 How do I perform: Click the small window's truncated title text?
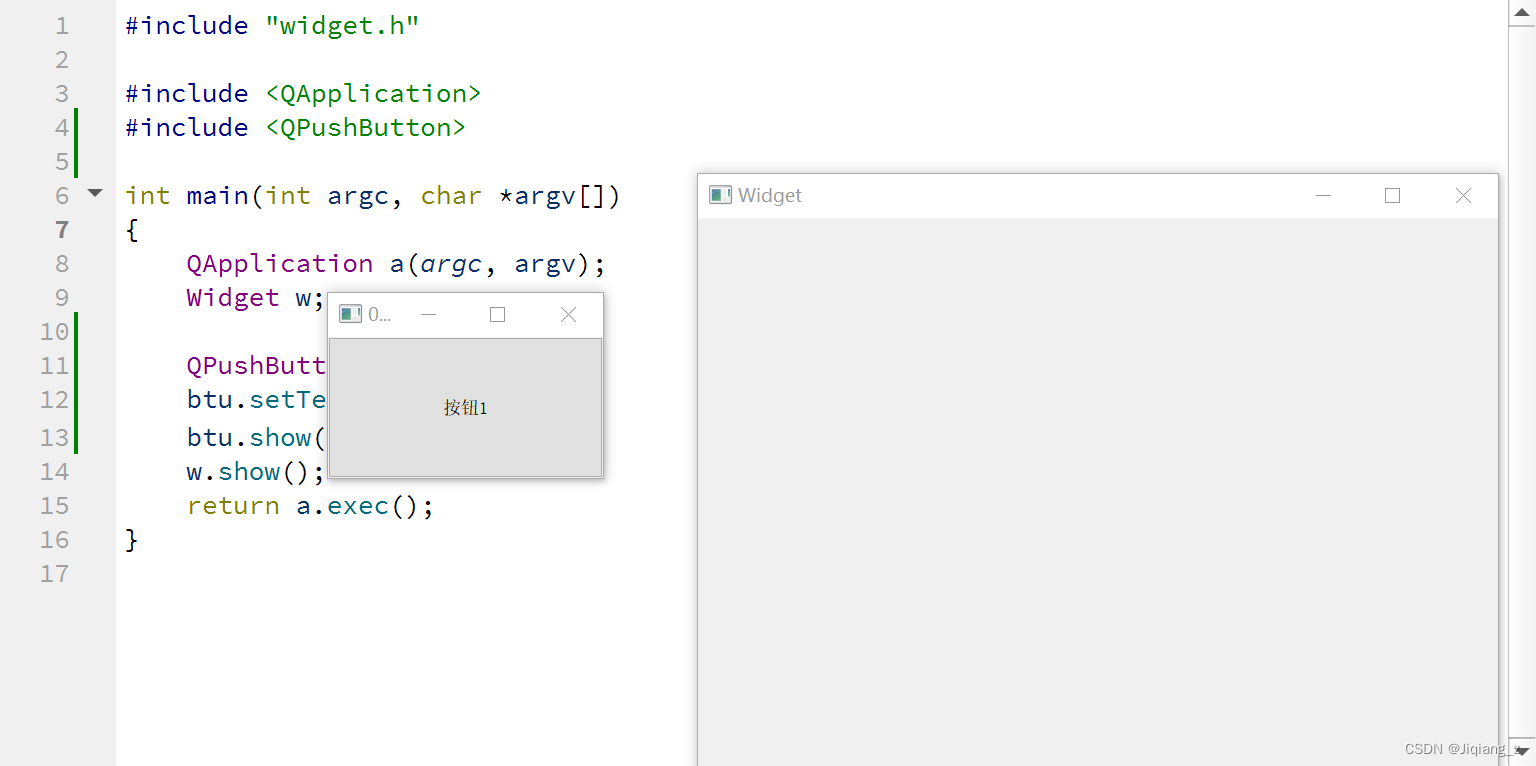(x=380, y=314)
